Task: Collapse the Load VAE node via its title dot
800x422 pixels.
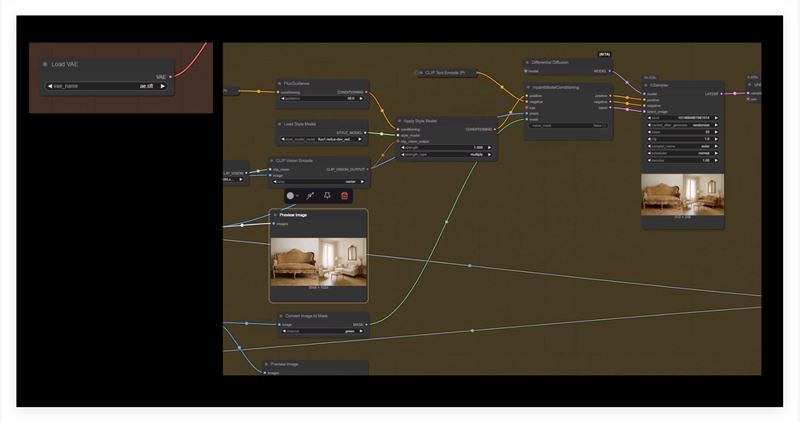Action: coord(45,64)
